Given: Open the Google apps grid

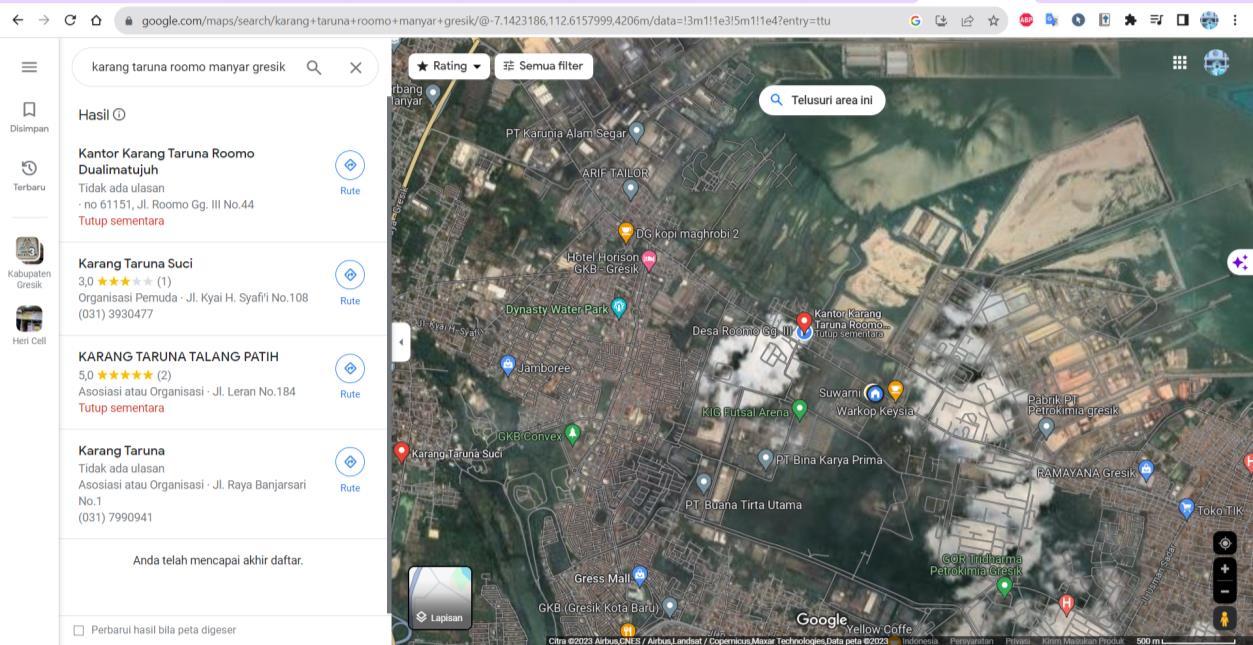Looking at the screenshot, I should [x=1180, y=63].
